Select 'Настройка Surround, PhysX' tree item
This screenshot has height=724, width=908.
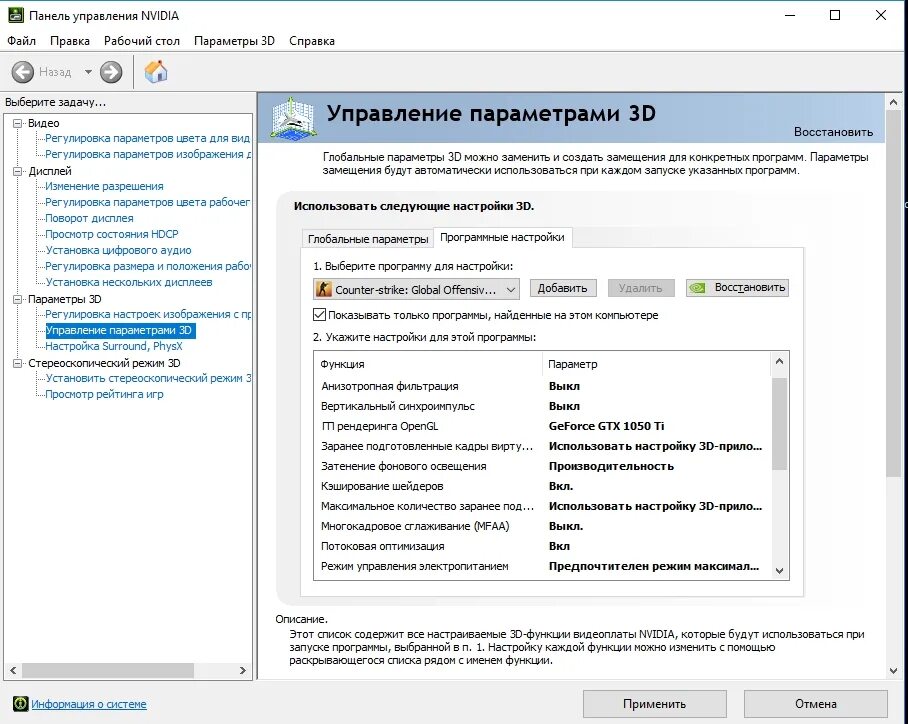(114, 346)
